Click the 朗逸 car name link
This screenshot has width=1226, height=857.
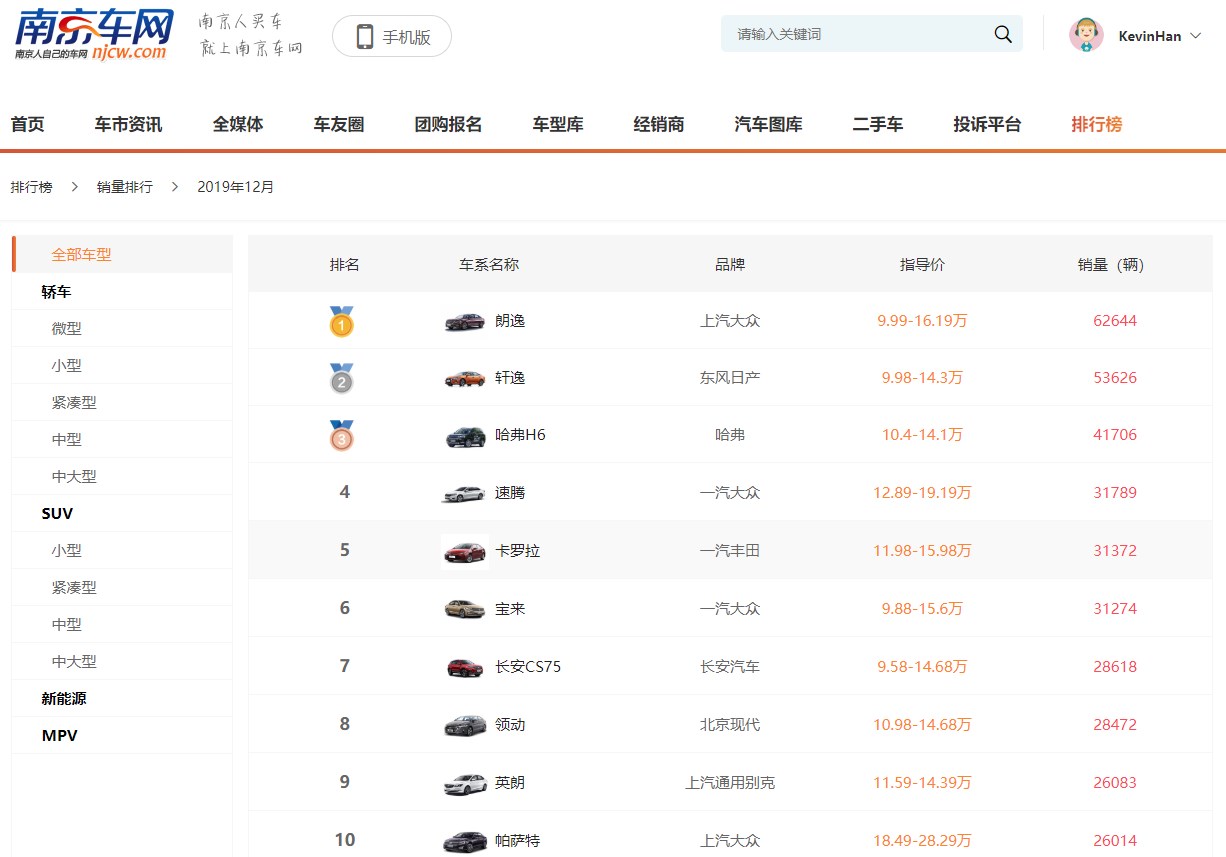coord(510,321)
